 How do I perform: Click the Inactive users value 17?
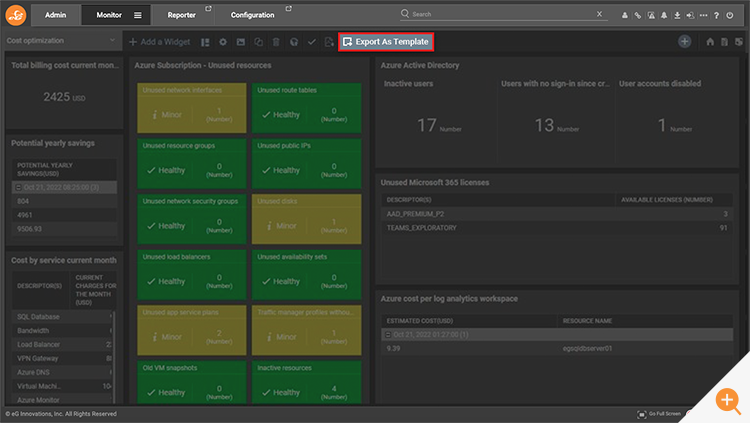427,125
